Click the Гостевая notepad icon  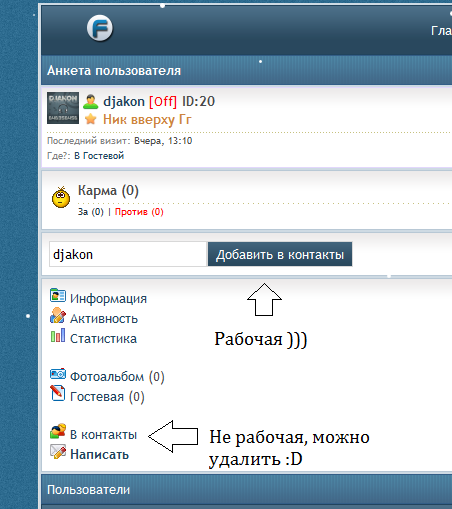point(58,393)
